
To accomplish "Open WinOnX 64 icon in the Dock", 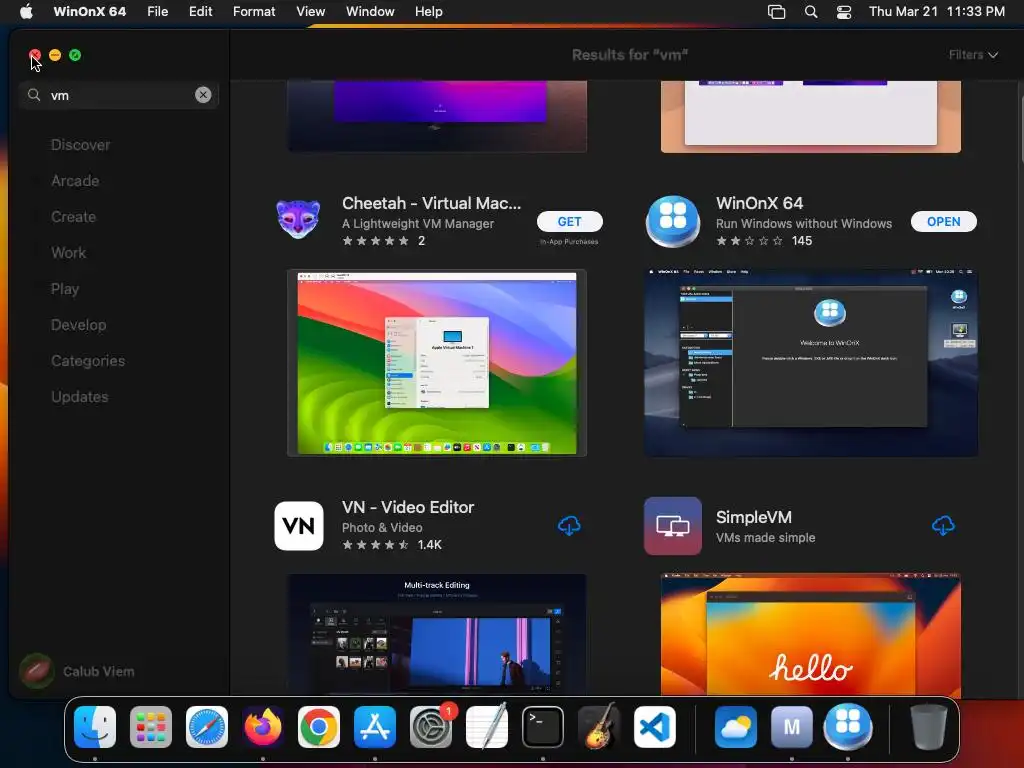I will tap(848, 727).
